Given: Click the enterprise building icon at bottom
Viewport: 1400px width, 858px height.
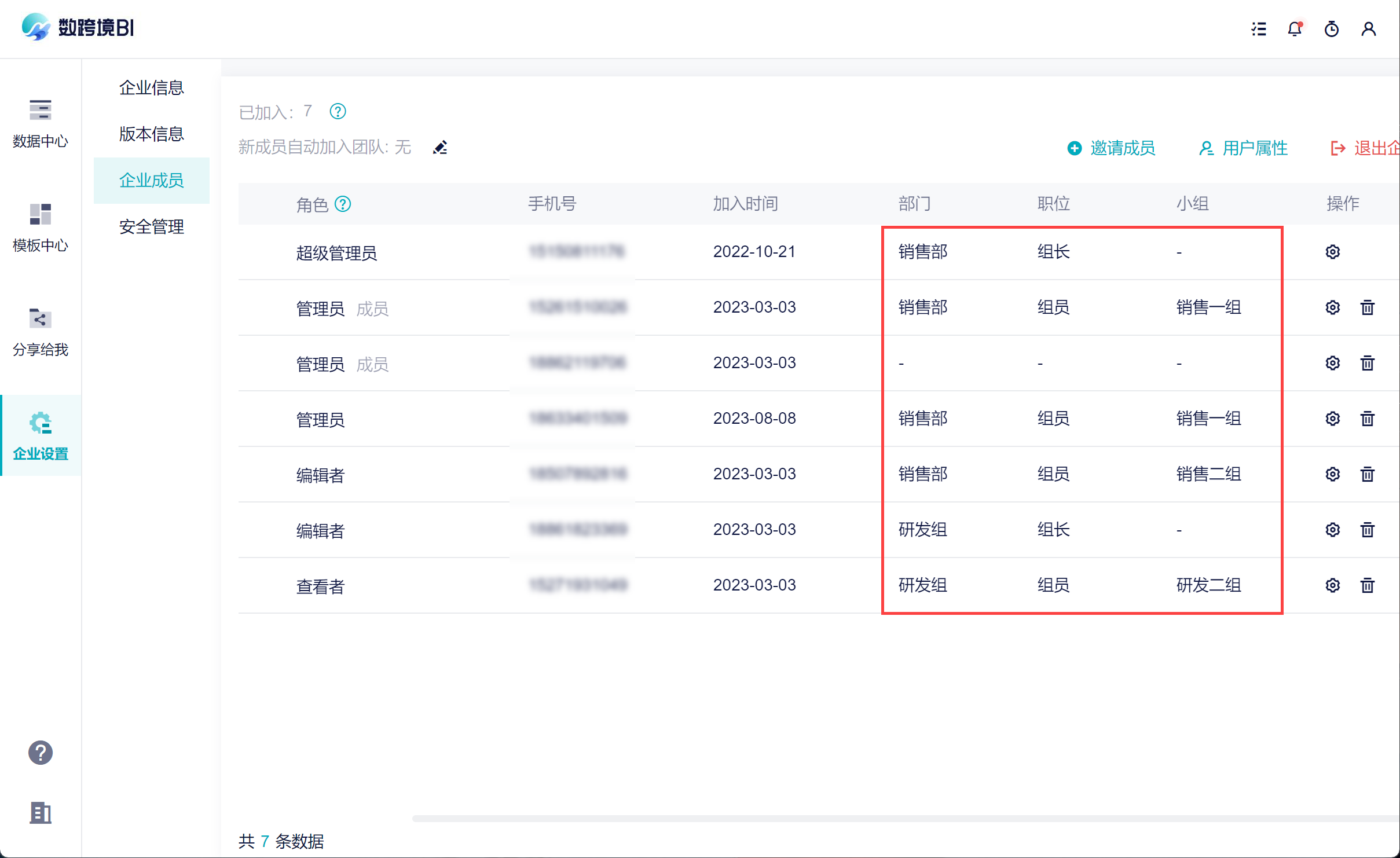Looking at the screenshot, I should [40, 813].
